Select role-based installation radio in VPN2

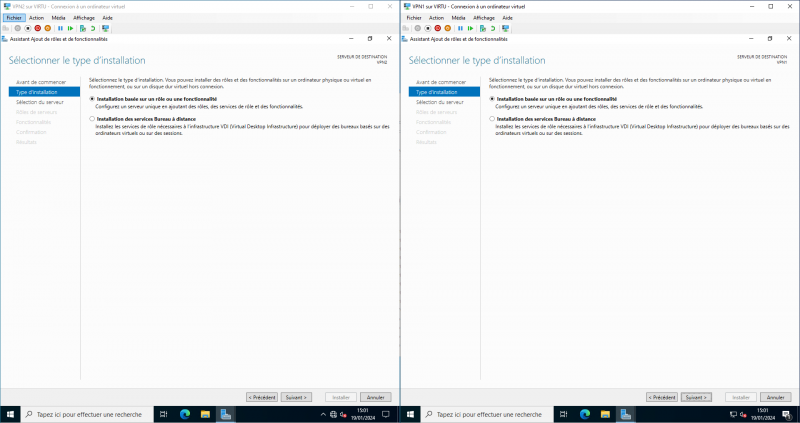pos(92,99)
